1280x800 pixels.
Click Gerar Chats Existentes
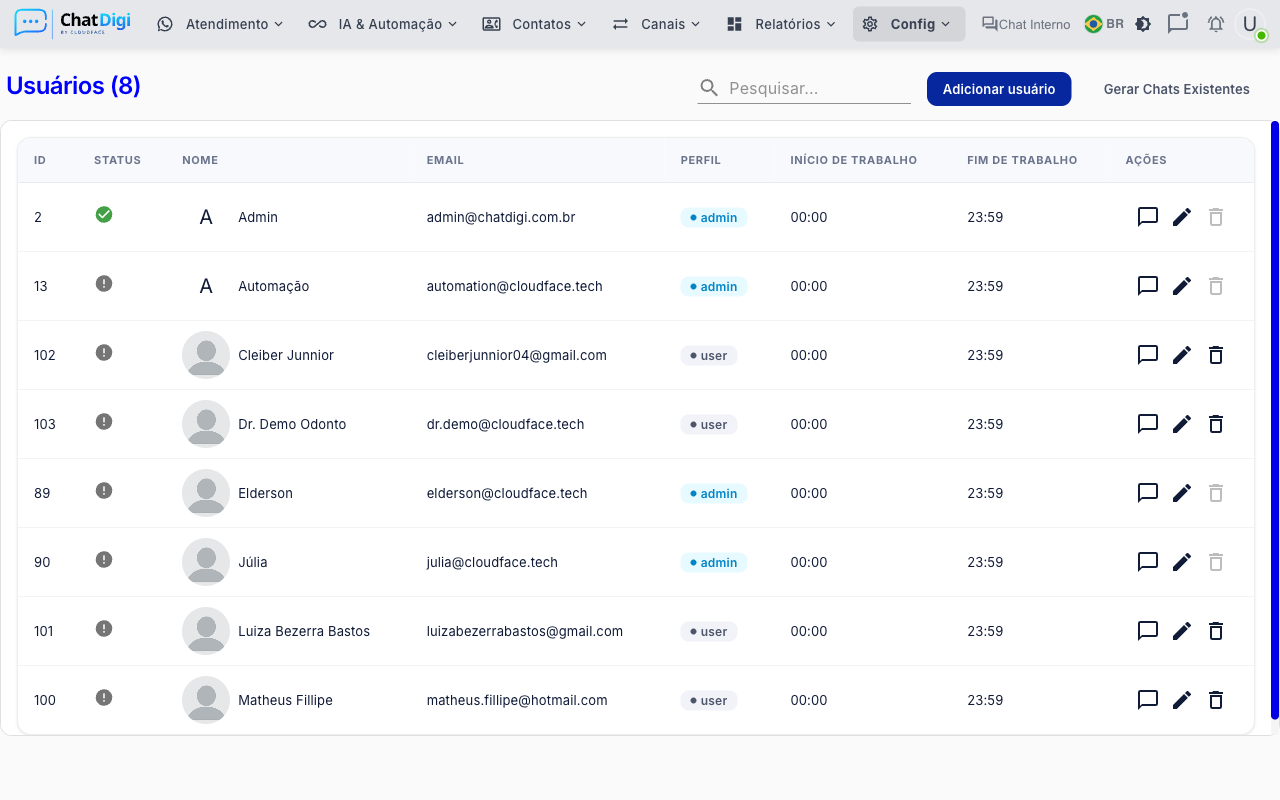coord(1177,89)
